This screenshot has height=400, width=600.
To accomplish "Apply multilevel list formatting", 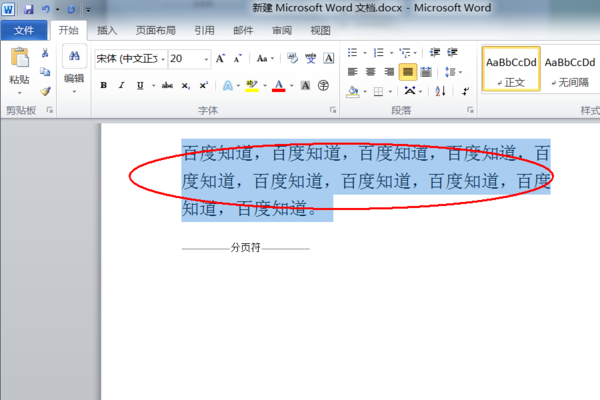I will pos(405,52).
